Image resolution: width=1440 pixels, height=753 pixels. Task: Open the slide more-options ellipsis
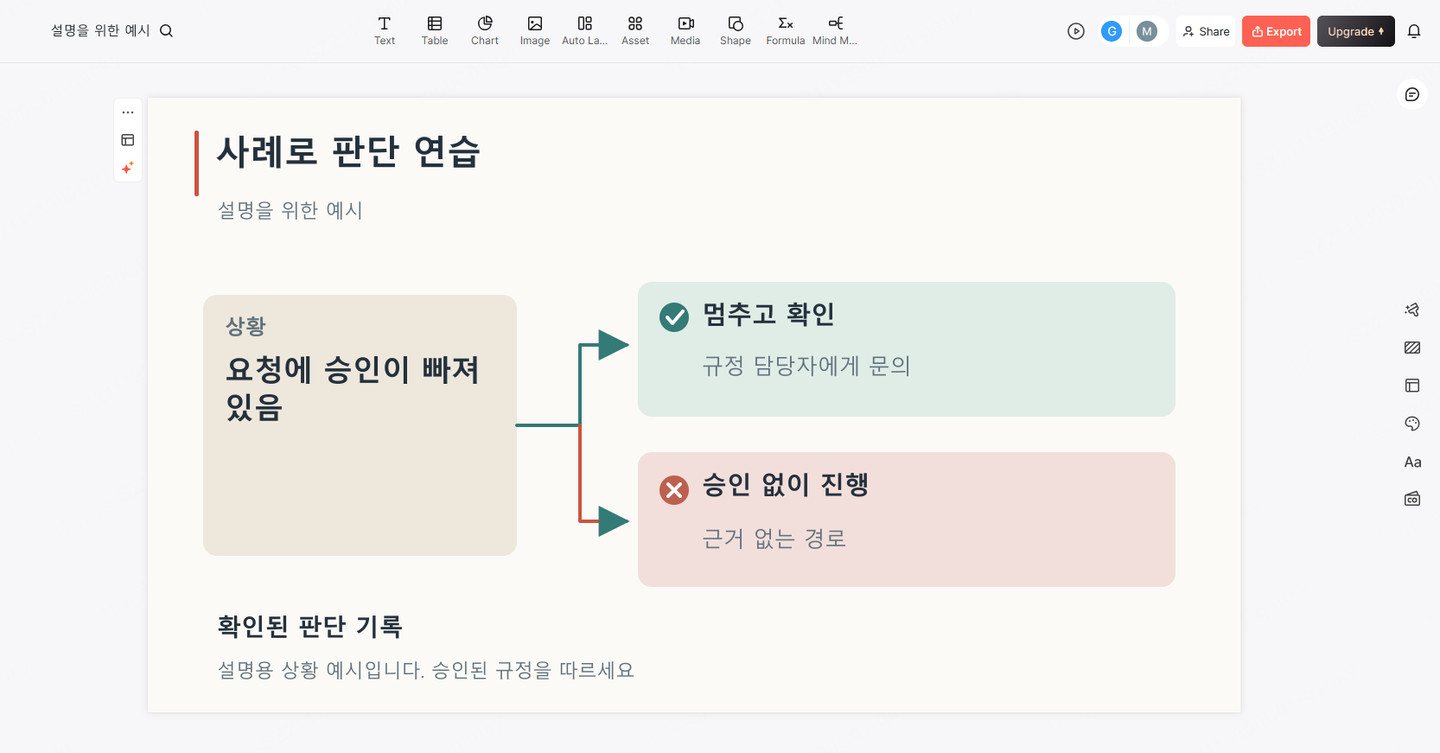[x=128, y=112]
